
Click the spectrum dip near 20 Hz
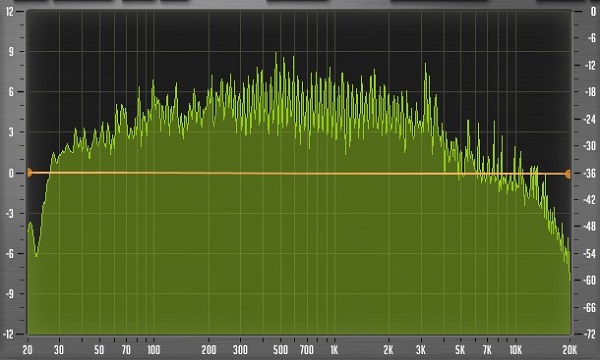click(36, 255)
